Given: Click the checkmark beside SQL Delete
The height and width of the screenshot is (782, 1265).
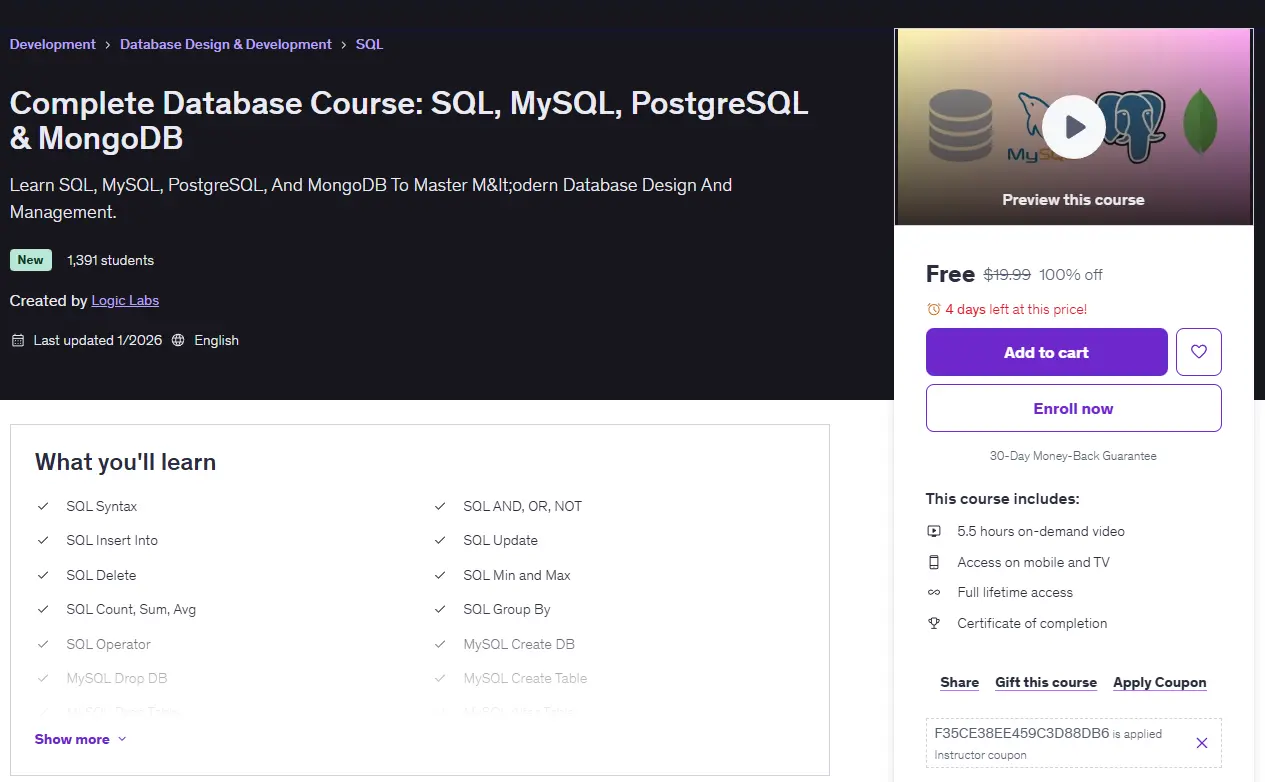Looking at the screenshot, I should click(x=43, y=575).
